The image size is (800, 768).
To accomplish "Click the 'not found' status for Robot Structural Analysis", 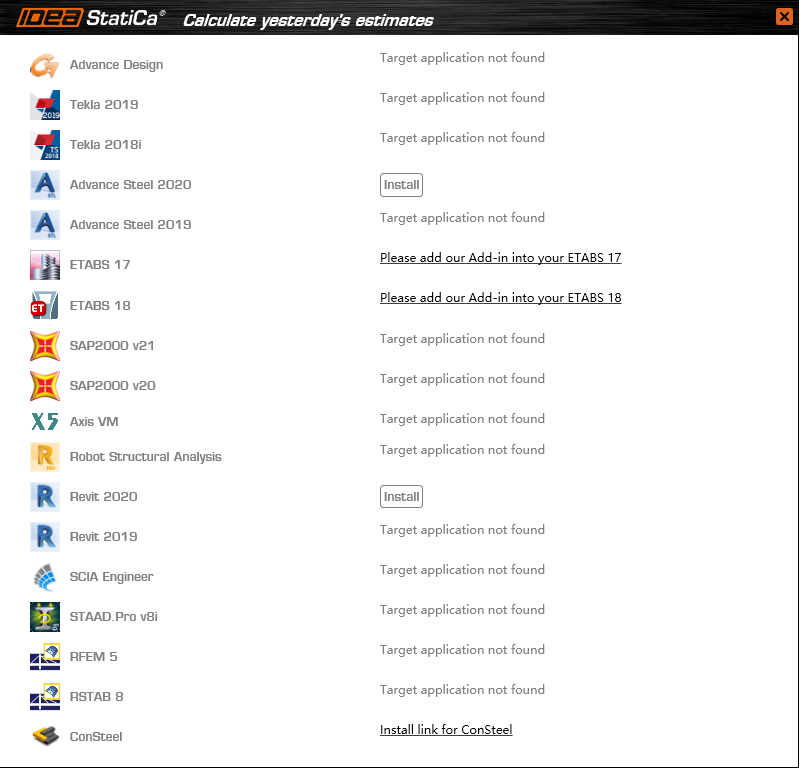I will coord(462,450).
